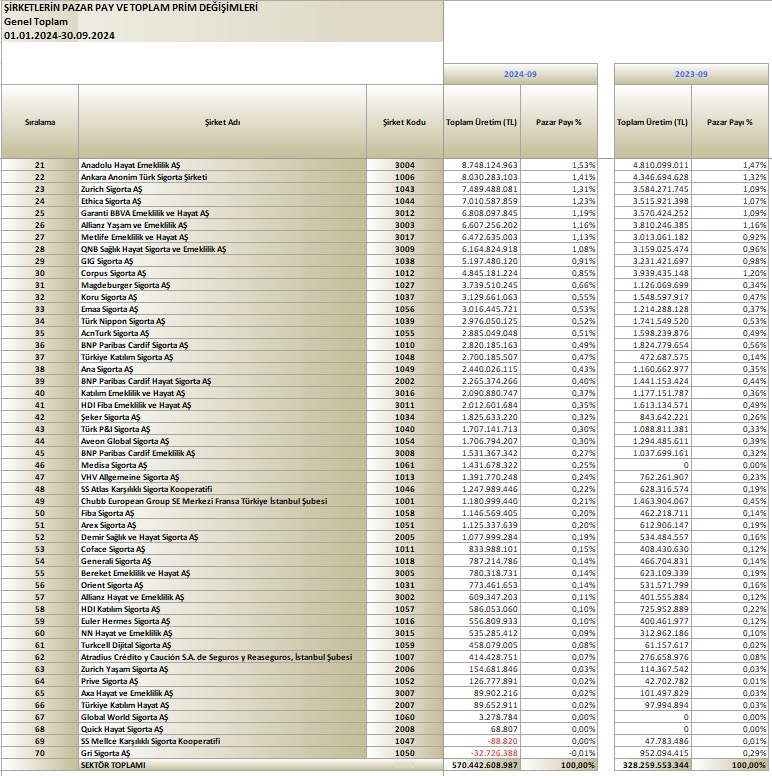This screenshot has width=772, height=776.
Task: Select the Türk P&I Sigorta AŞ cell
Action: click(222, 429)
